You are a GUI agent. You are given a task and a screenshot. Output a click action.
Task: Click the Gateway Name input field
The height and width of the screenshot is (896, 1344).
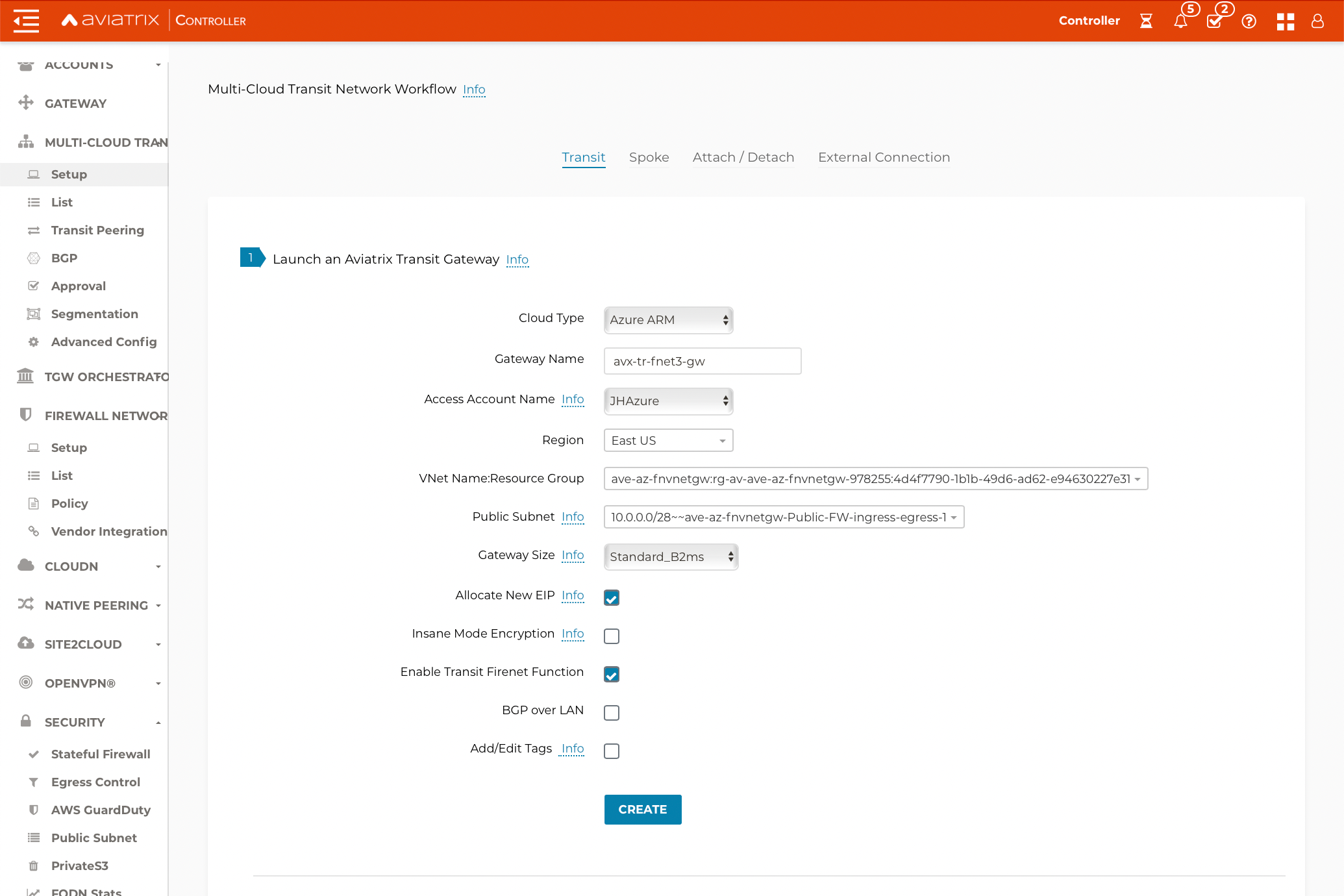[702, 361]
